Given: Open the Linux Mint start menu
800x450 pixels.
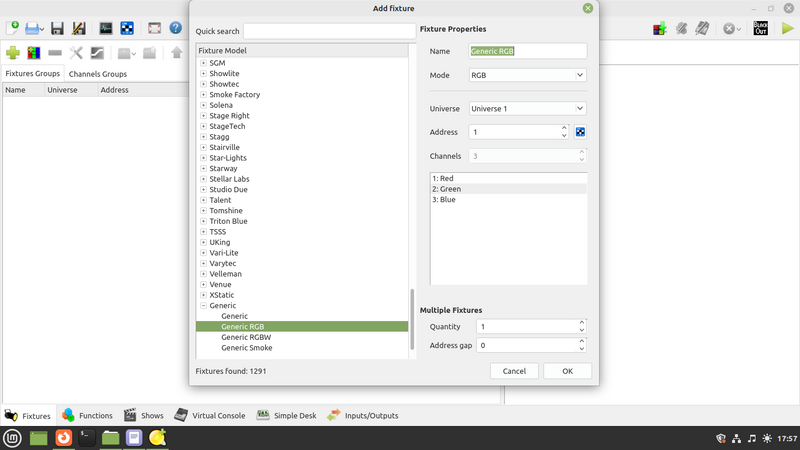Looking at the screenshot, I should pos(12,438).
